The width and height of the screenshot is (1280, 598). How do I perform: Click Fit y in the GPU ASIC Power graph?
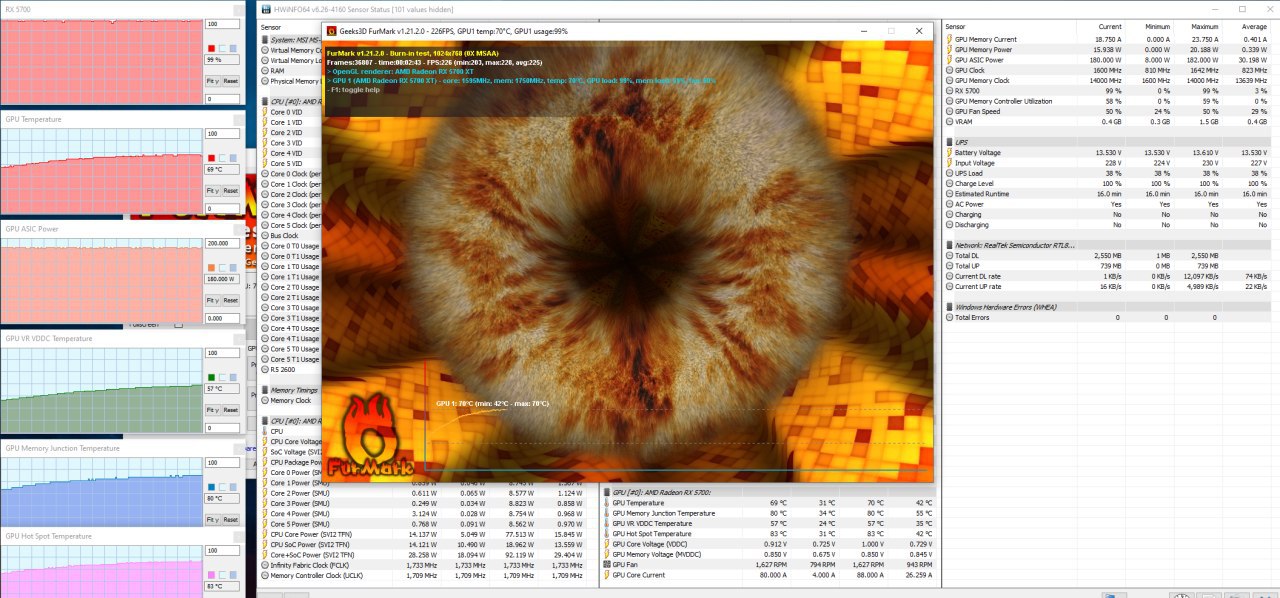[212, 299]
